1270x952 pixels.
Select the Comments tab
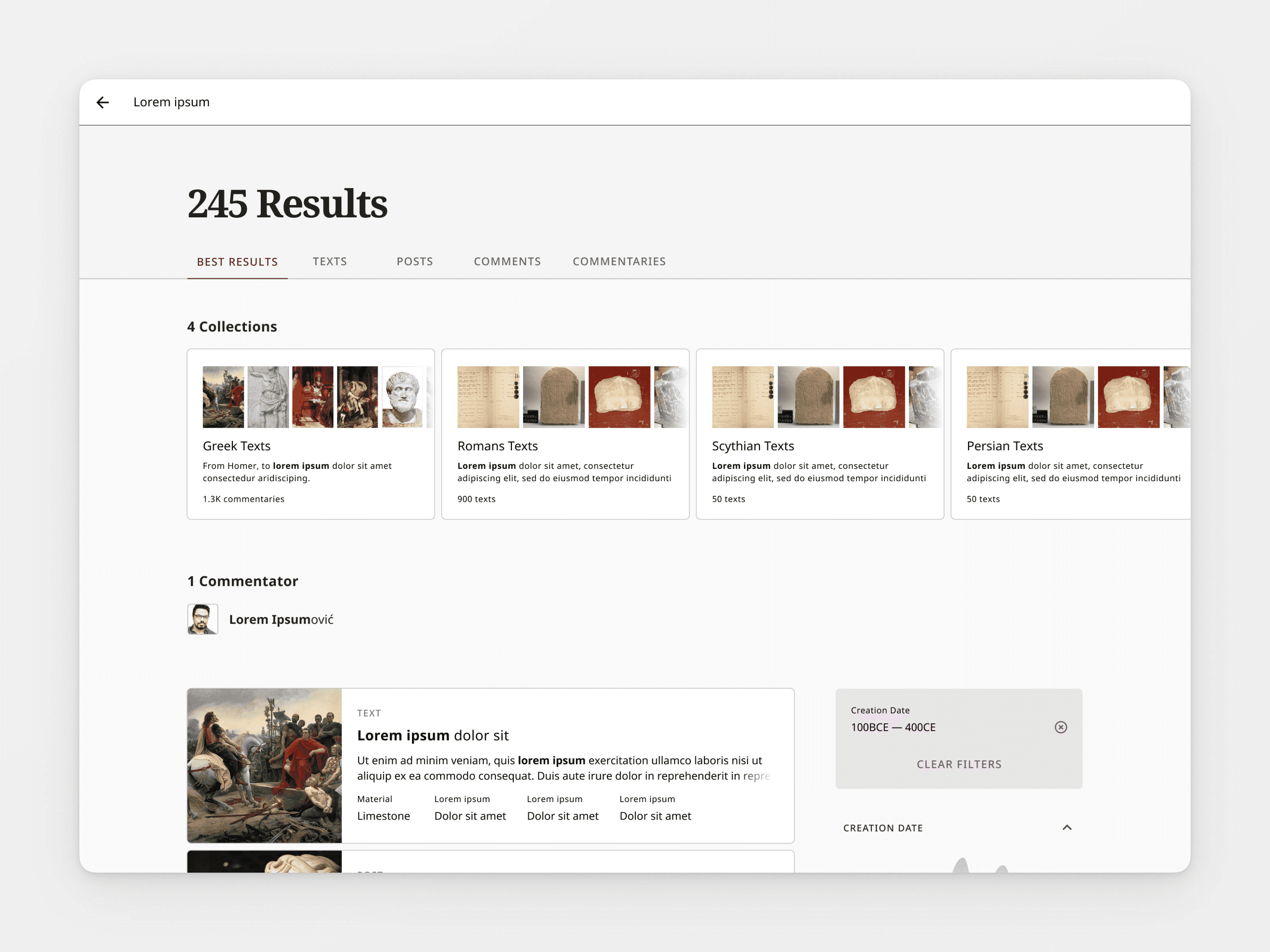click(x=507, y=262)
